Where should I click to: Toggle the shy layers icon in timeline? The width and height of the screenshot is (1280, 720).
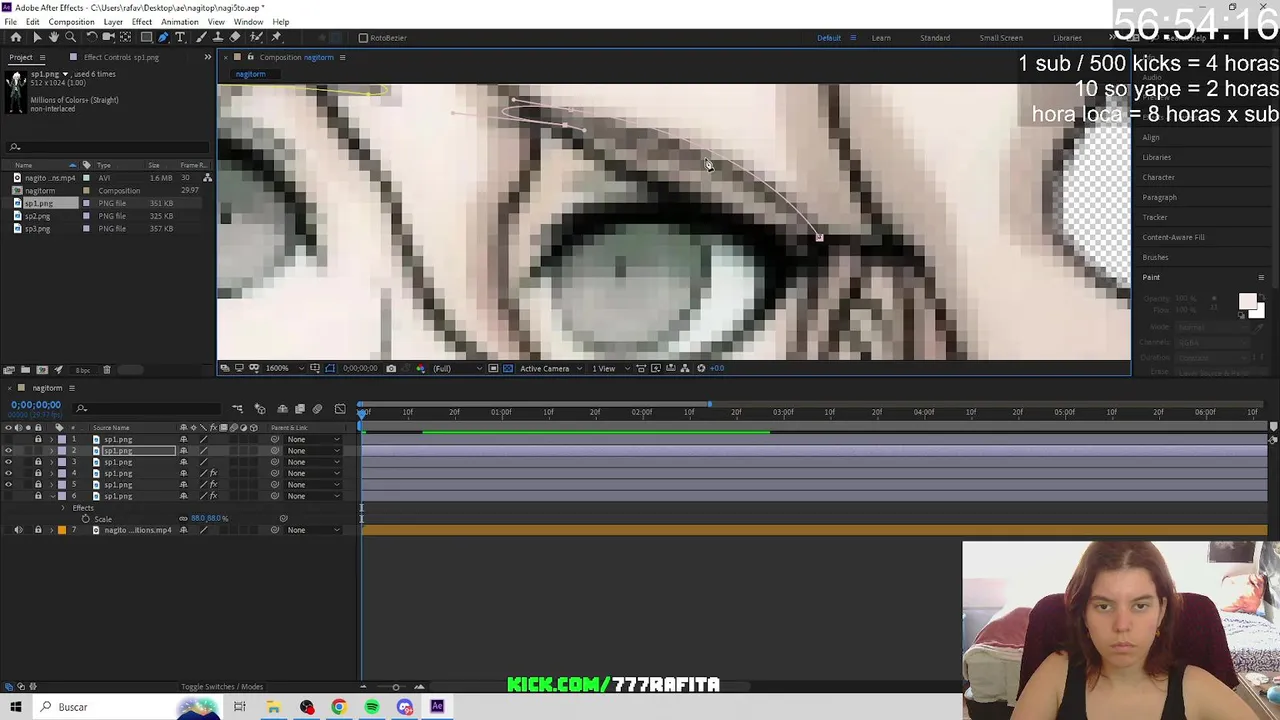pyautogui.click(x=282, y=409)
